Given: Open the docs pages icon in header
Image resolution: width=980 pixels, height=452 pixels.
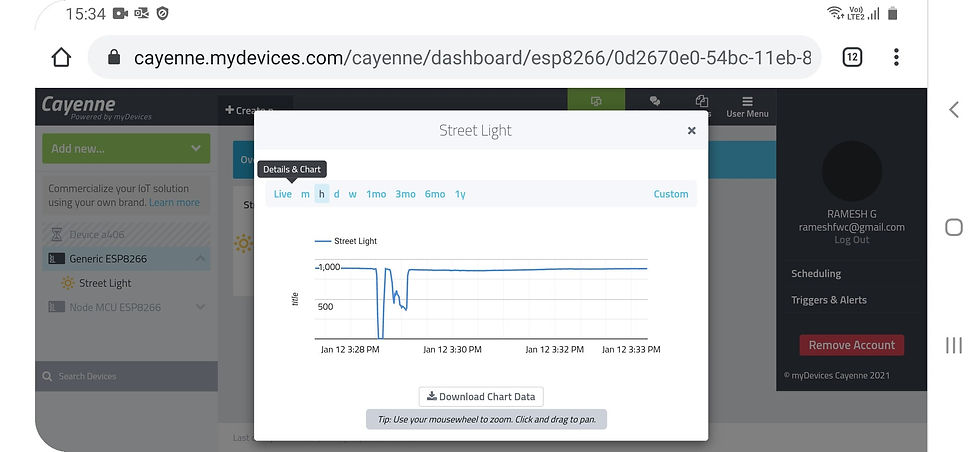Looking at the screenshot, I should pos(702,101).
